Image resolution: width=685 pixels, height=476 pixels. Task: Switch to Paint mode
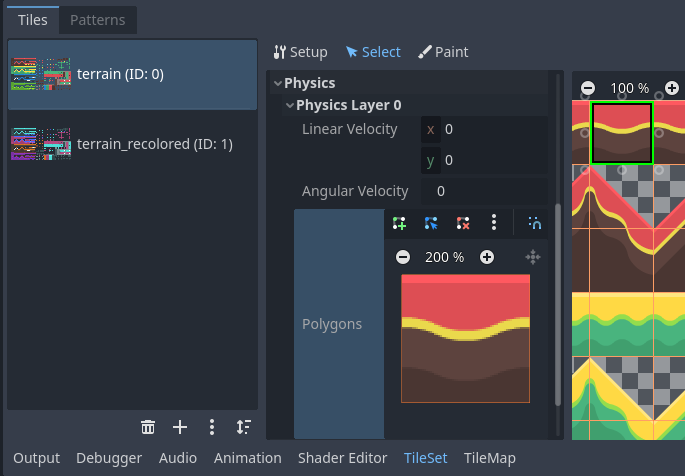(443, 52)
